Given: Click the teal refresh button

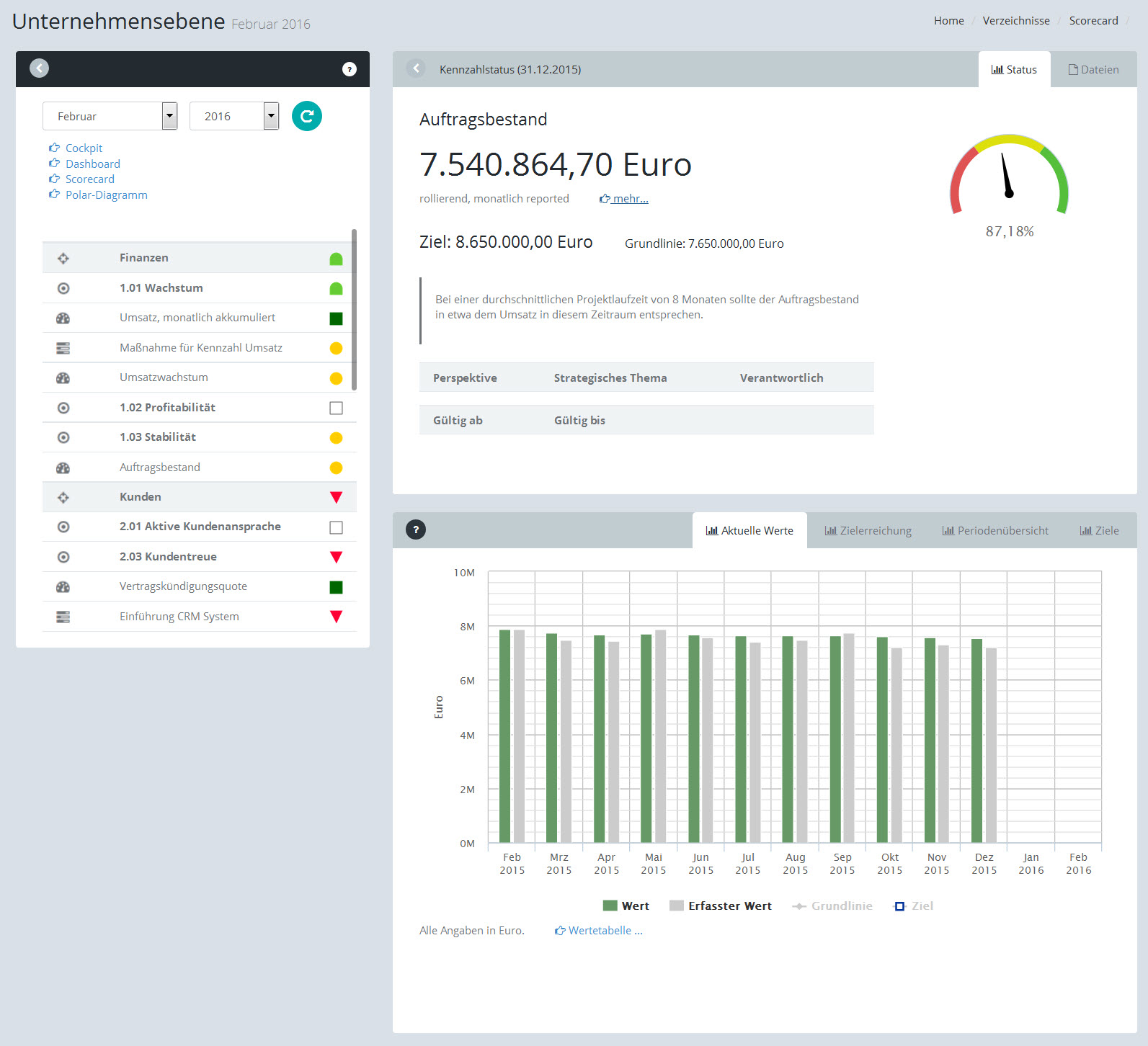Looking at the screenshot, I should pos(306,116).
